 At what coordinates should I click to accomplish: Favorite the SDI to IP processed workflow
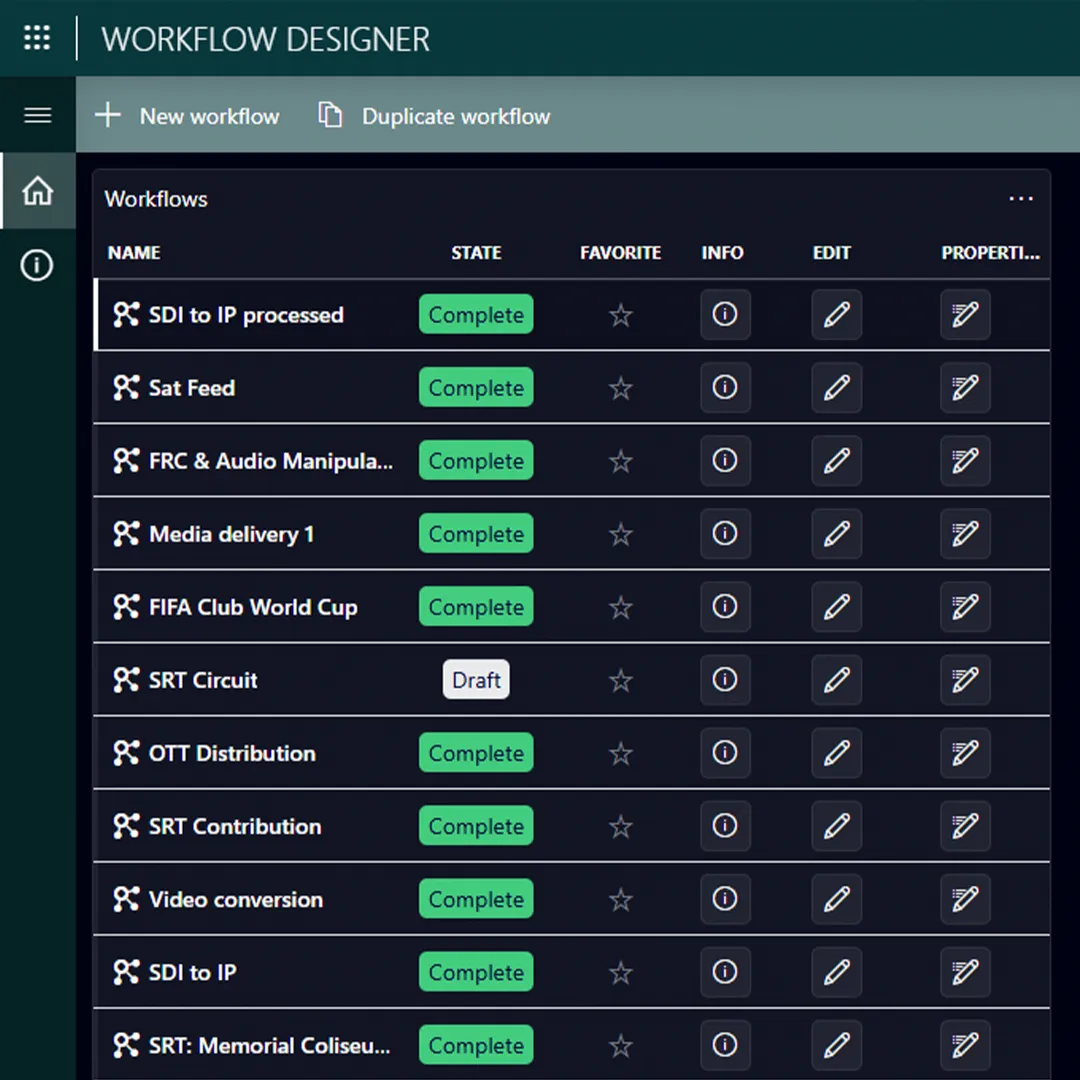click(x=621, y=315)
